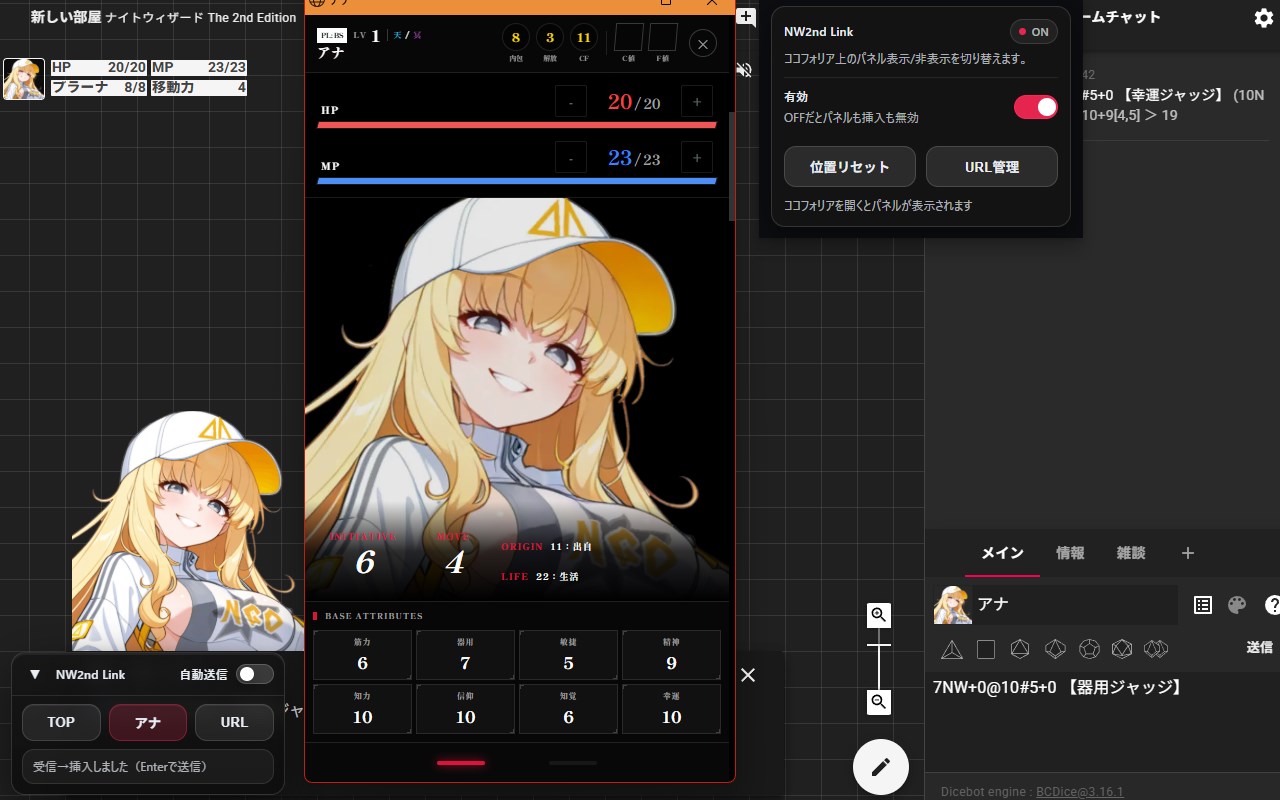
Task: Click the アナ avatar in chat input
Action: click(952, 605)
